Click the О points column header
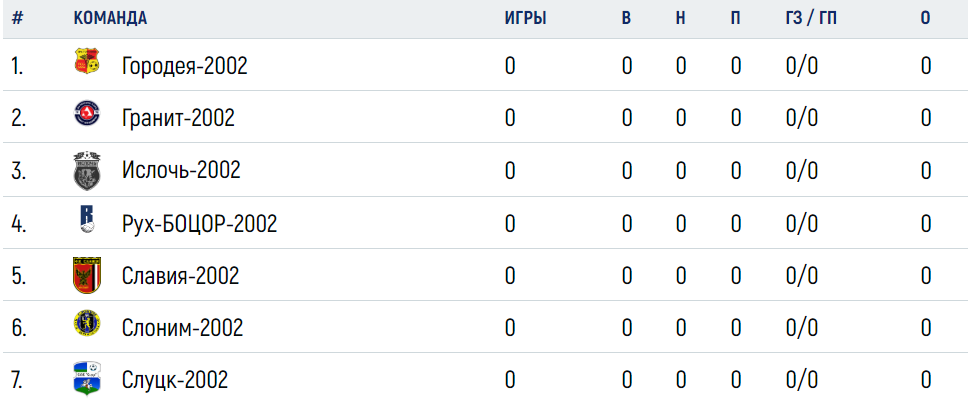The width and height of the screenshot is (970, 400). pos(925,19)
